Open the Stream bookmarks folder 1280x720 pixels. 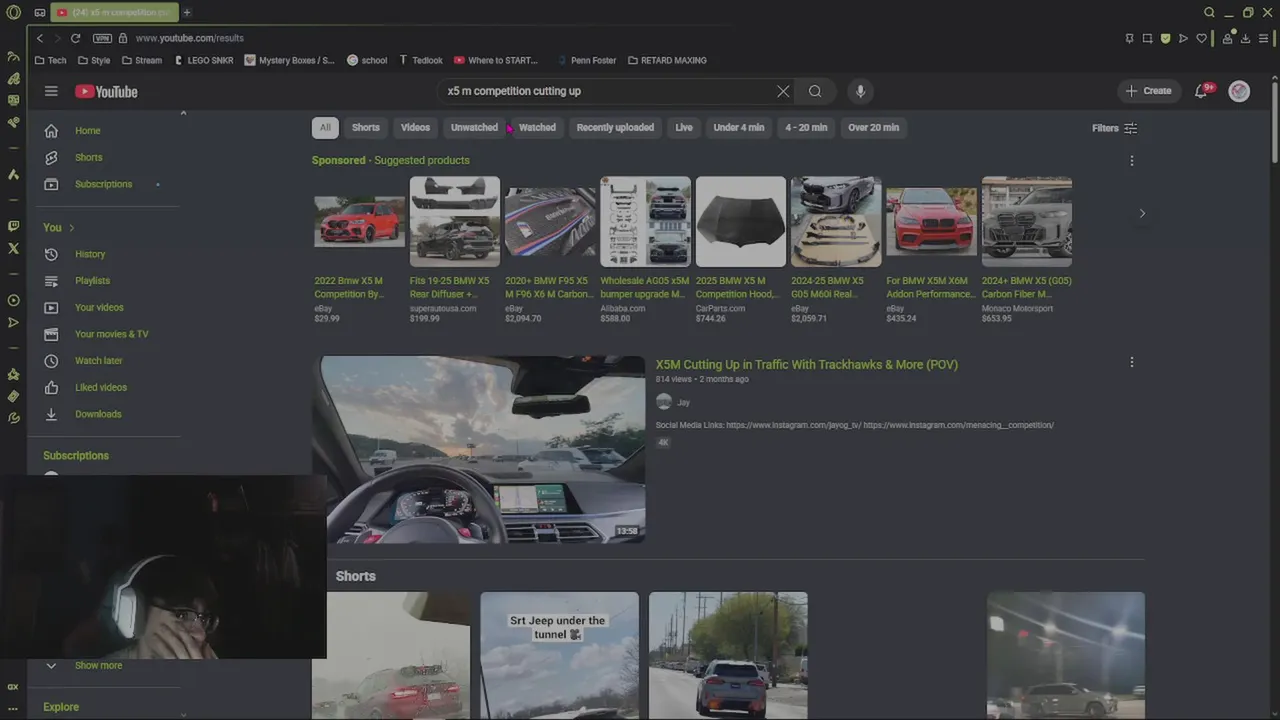click(141, 60)
